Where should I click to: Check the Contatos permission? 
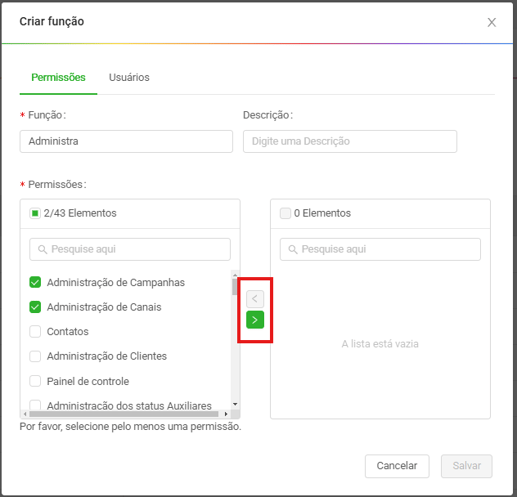pos(35,332)
